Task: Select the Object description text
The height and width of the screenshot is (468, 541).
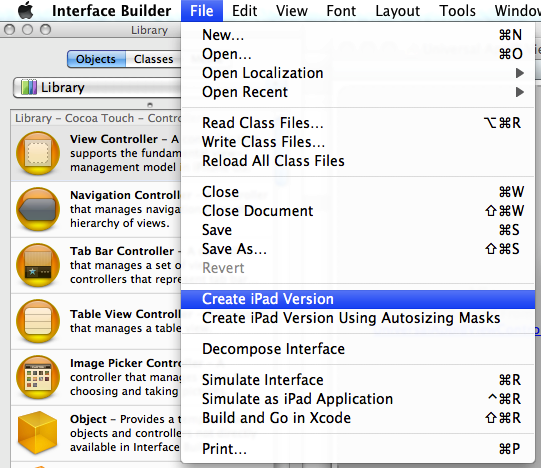Action: [x=125, y=433]
